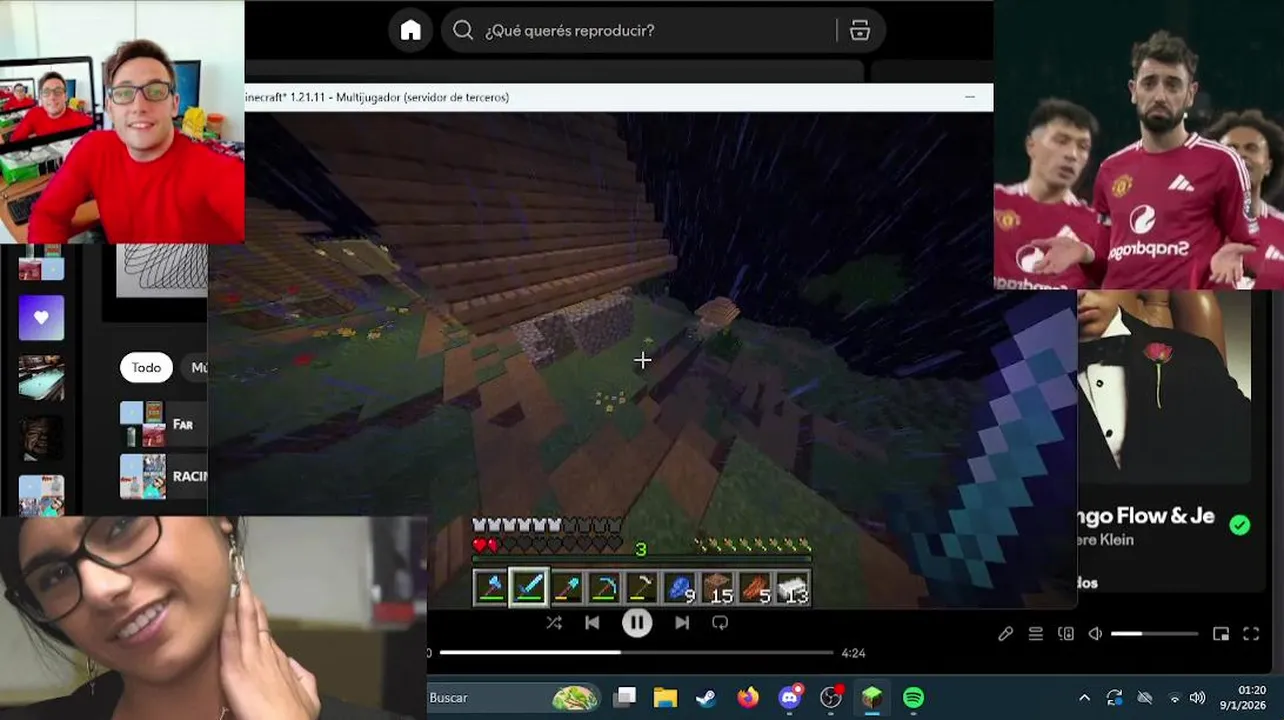
Task: Open the pool table playlist in sidebar
Action: (41, 378)
